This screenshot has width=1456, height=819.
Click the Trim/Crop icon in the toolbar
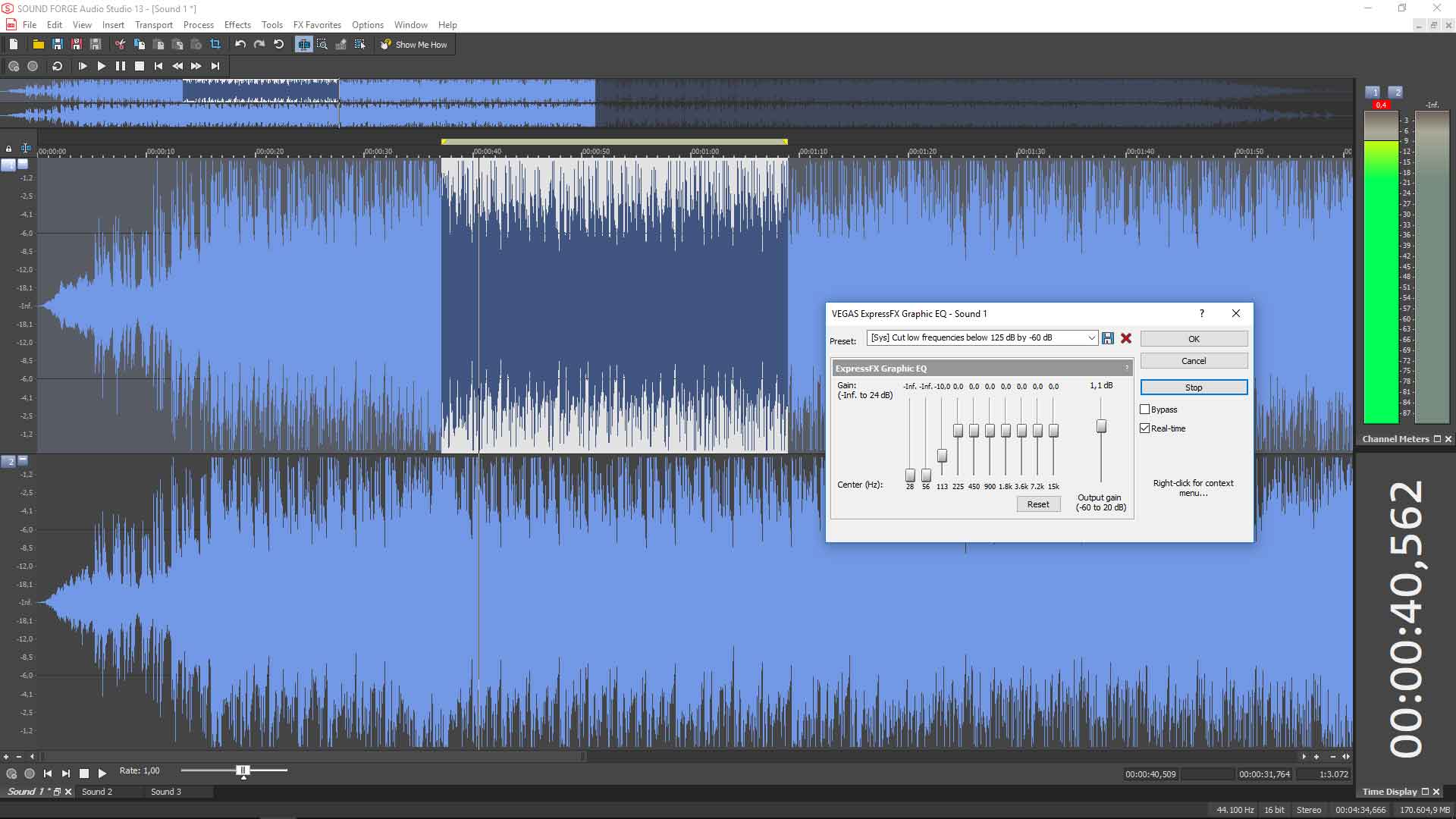tap(216, 44)
